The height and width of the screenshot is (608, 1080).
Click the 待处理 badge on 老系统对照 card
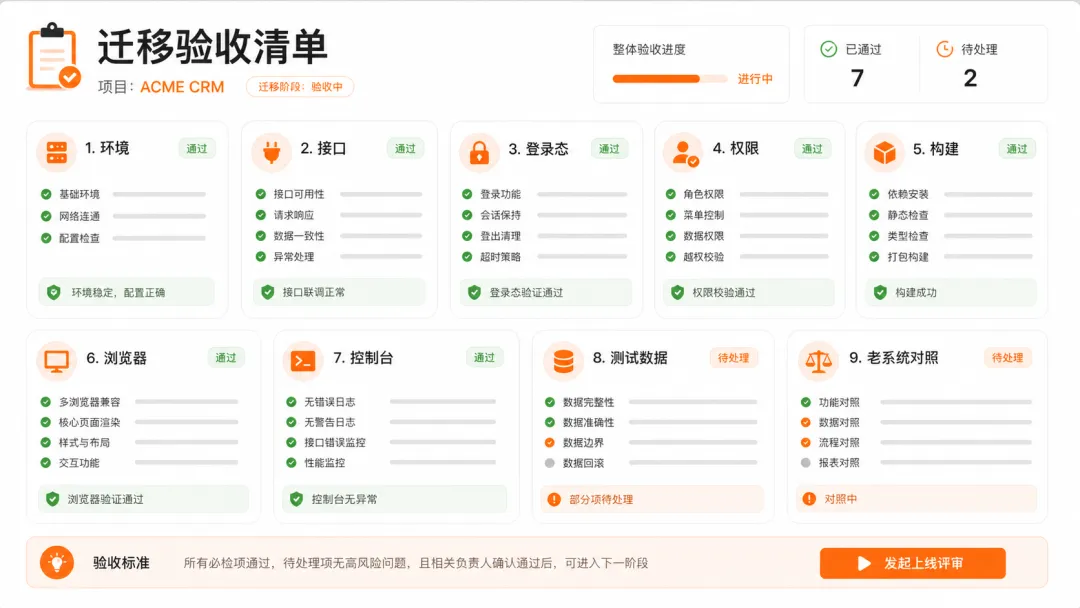click(1008, 358)
